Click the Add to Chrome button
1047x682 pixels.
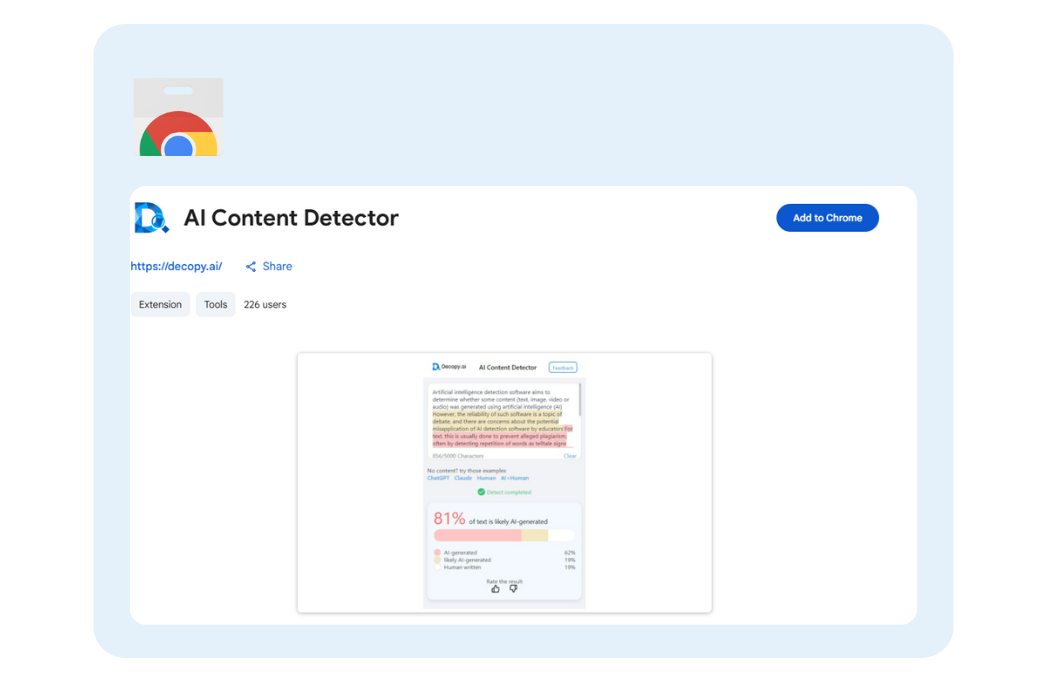(827, 218)
